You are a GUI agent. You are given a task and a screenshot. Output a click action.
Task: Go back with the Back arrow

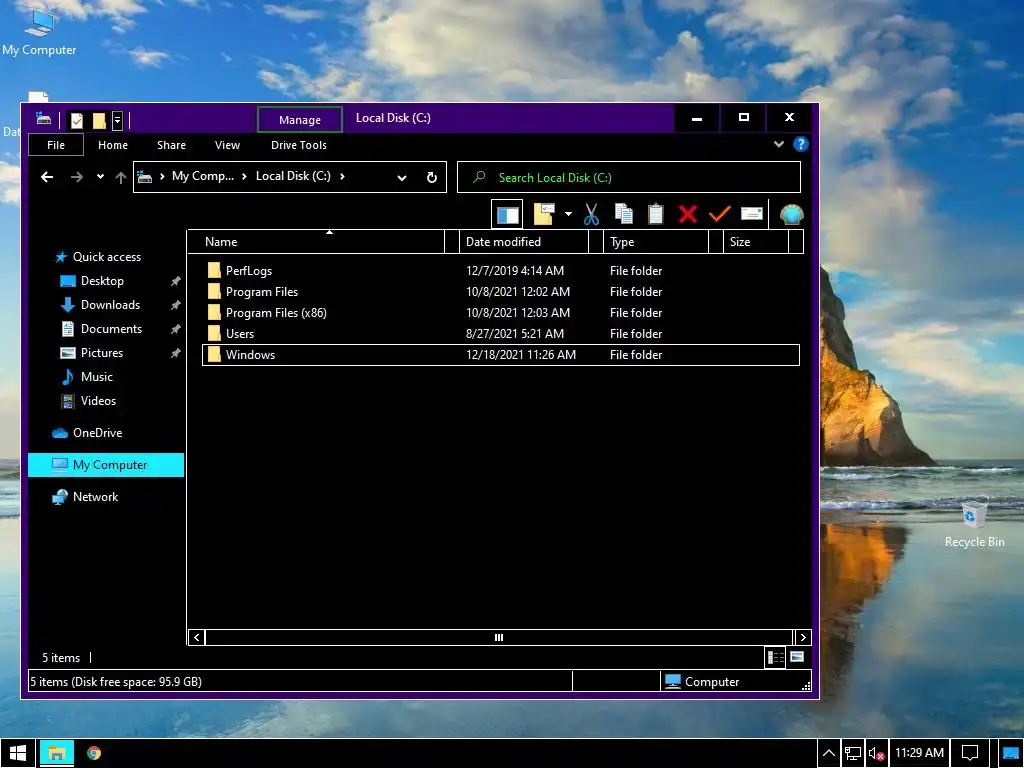pos(47,177)
